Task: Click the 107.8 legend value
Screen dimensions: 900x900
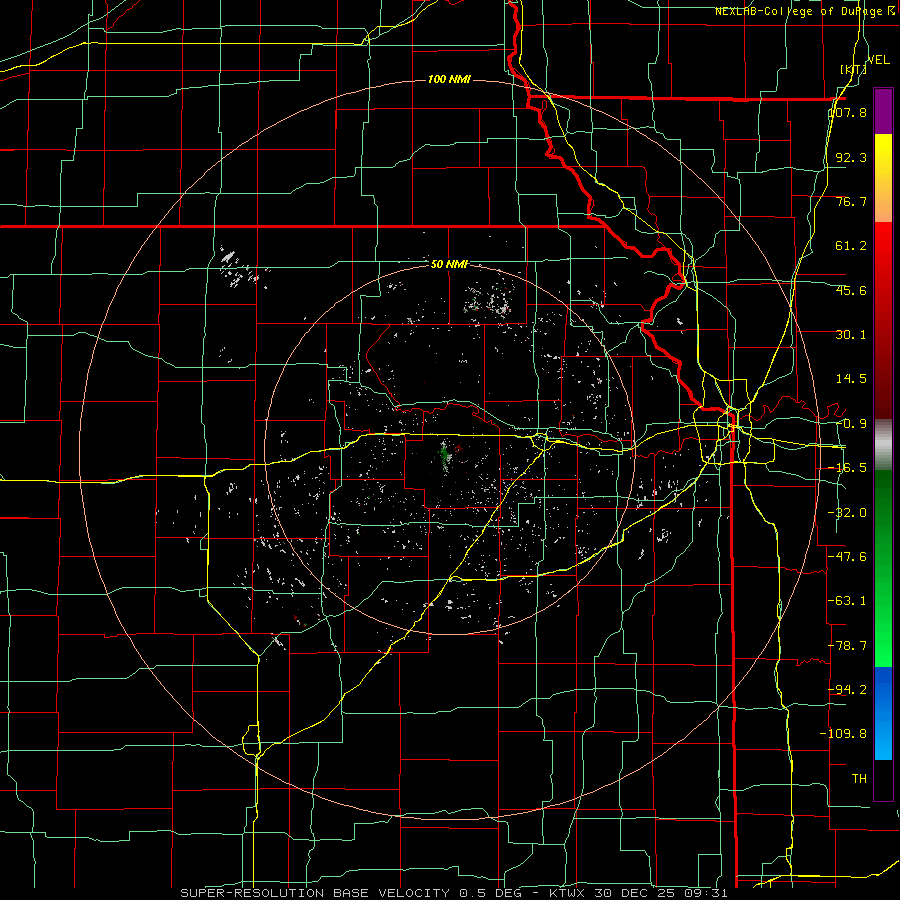Action: (x=848, y=112)
